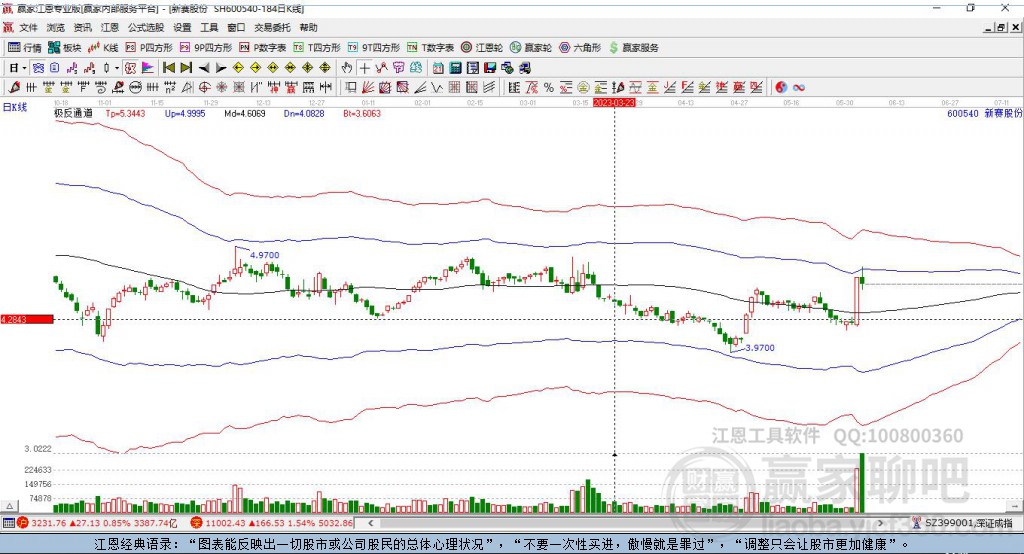This screenshot has width=1024, height=554.
Task: Jump to first bar icon
Action: (x=169, y=68)
